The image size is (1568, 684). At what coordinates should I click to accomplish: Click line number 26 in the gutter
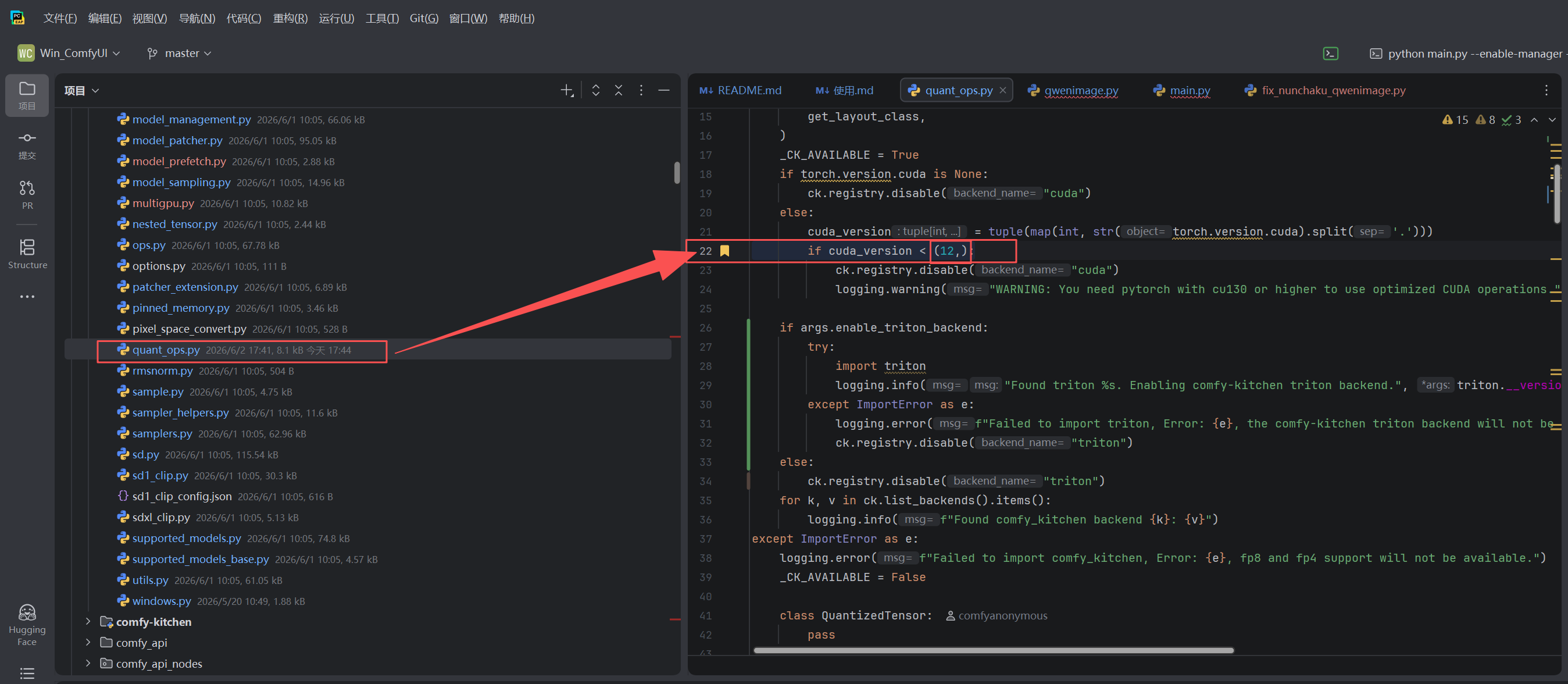point(705,327)
